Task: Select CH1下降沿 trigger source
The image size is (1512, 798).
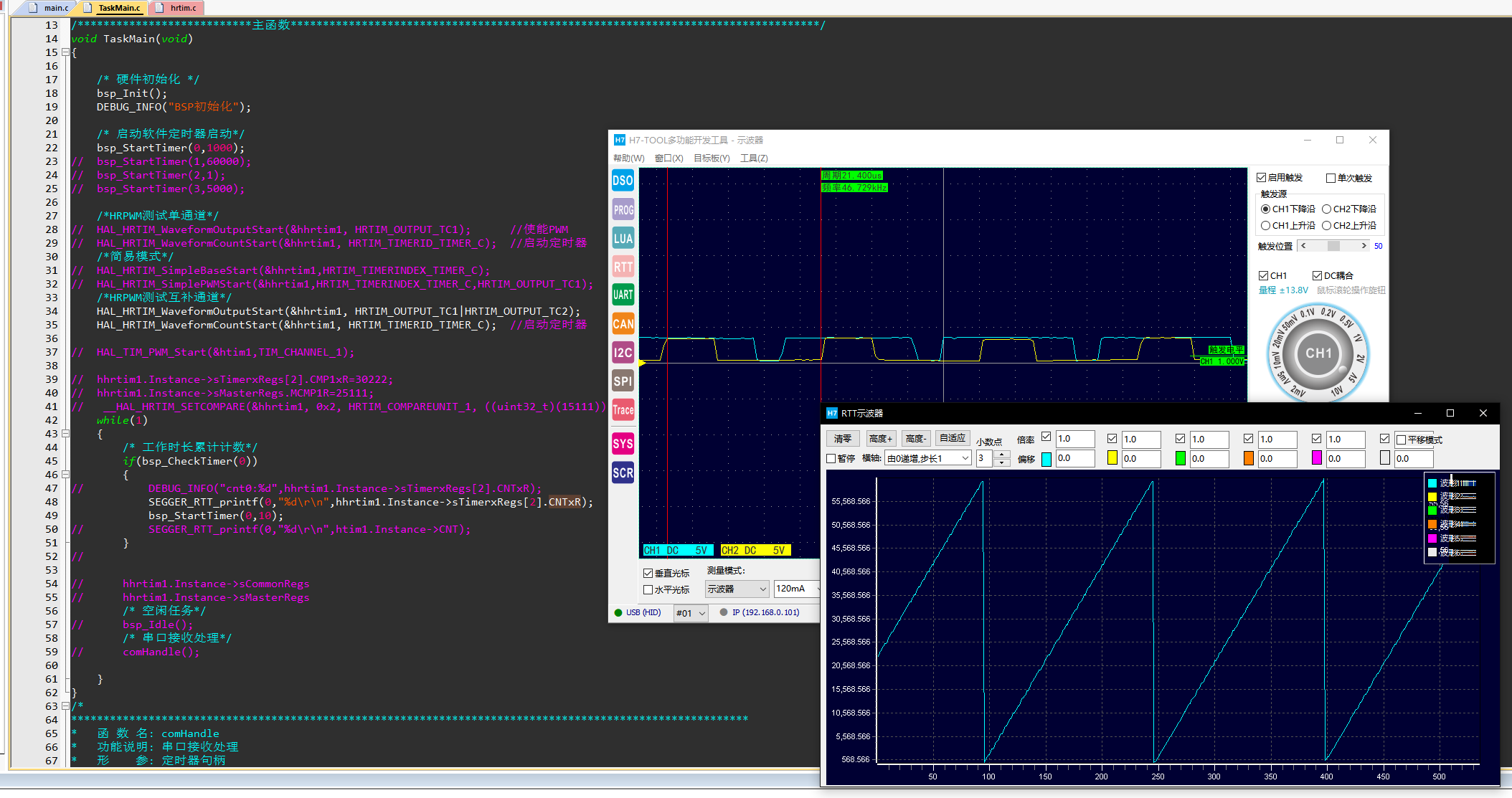Action: pos(1265,209)
